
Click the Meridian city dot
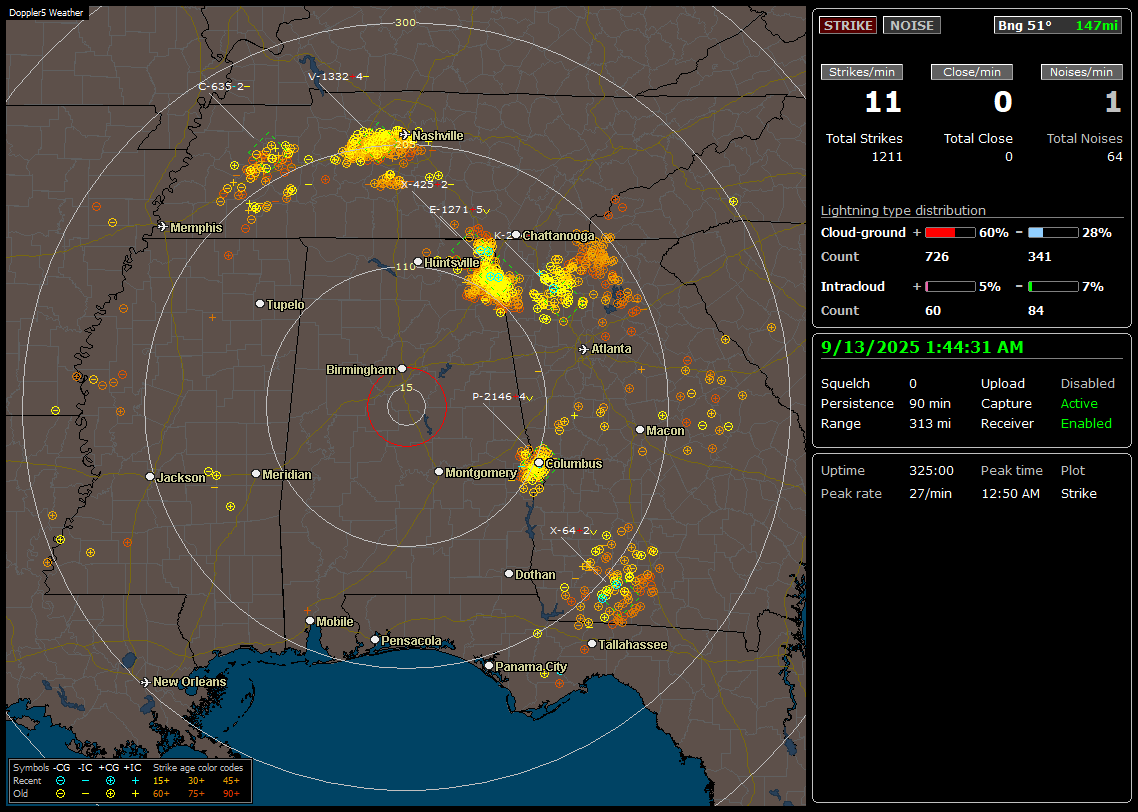[x=255, y=474]
